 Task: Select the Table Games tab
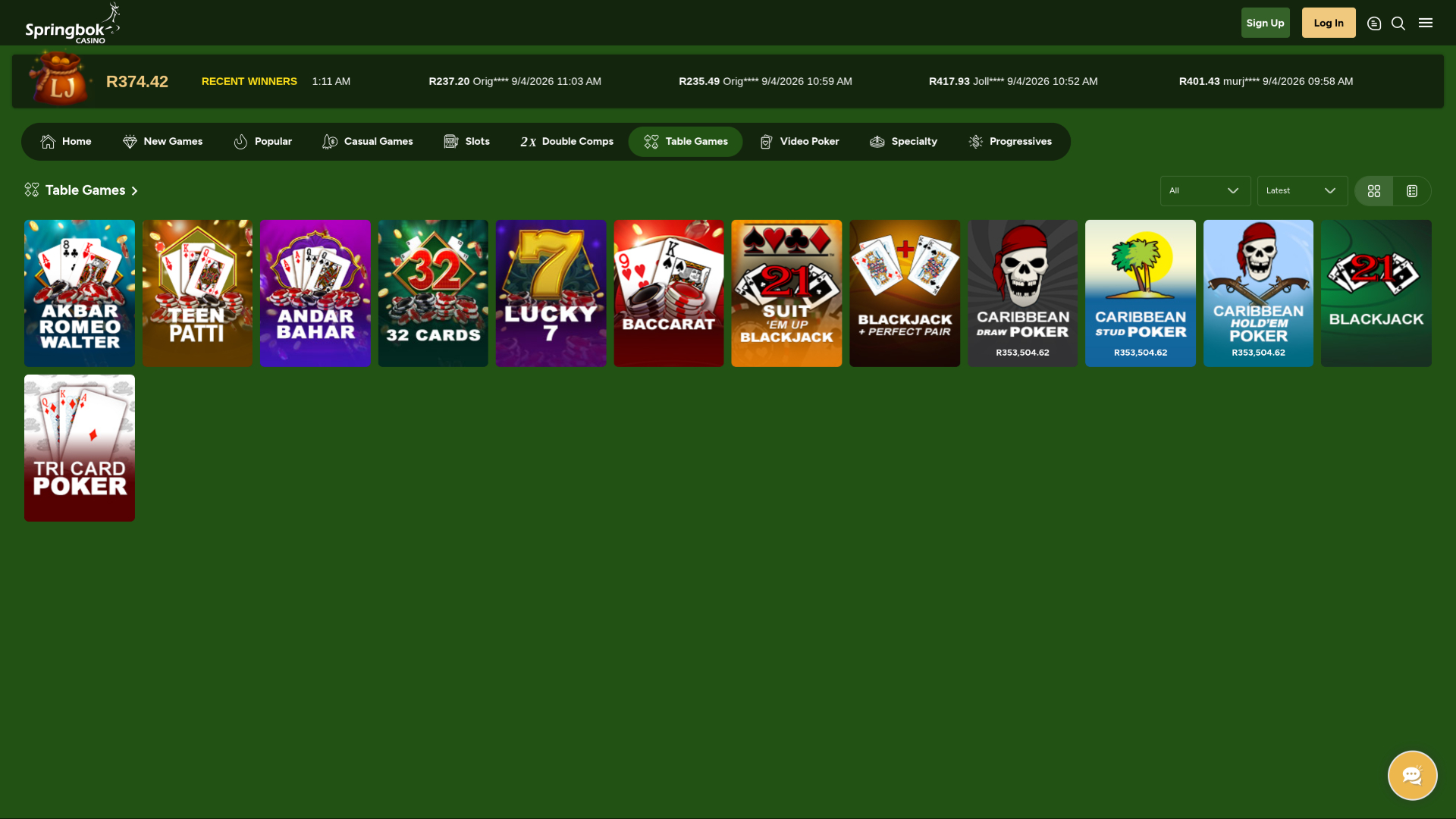[x=686, y=142]
